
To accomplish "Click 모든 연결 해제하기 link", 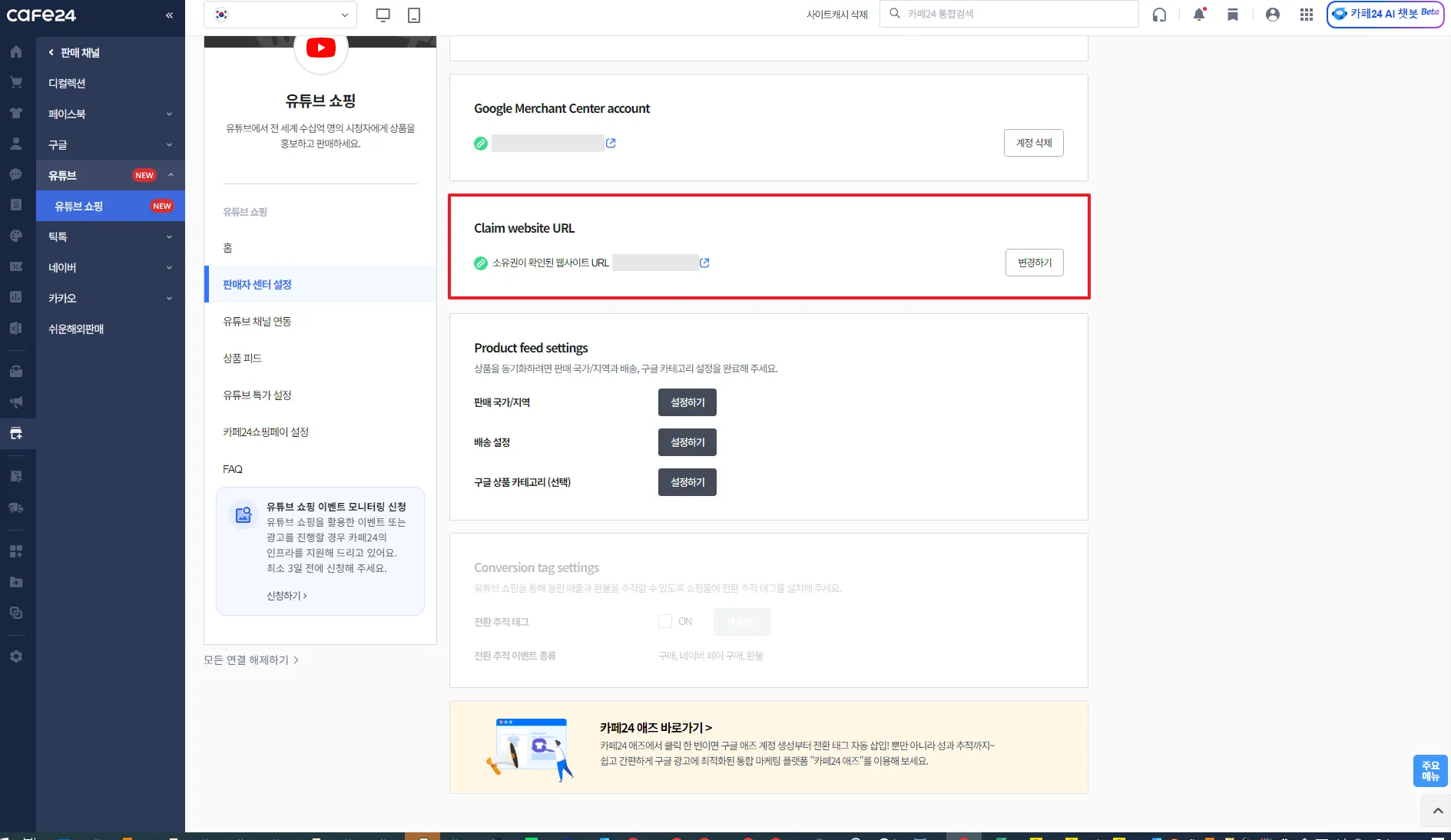I will point(251,660).
